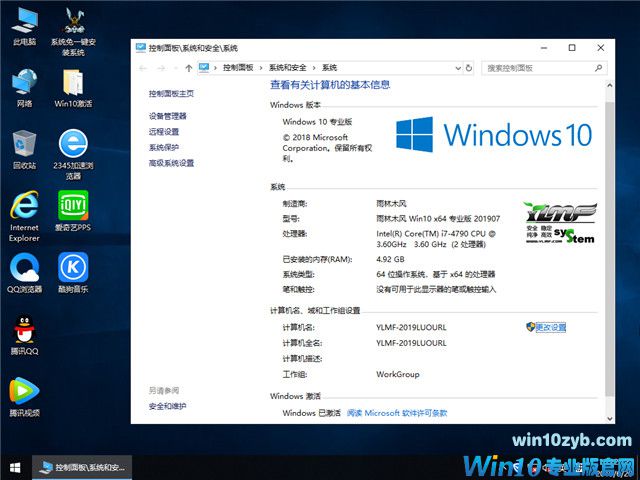Open the This PC desktop icon
This screenshot has width=640, height=480.
click(x=24, y=26)
